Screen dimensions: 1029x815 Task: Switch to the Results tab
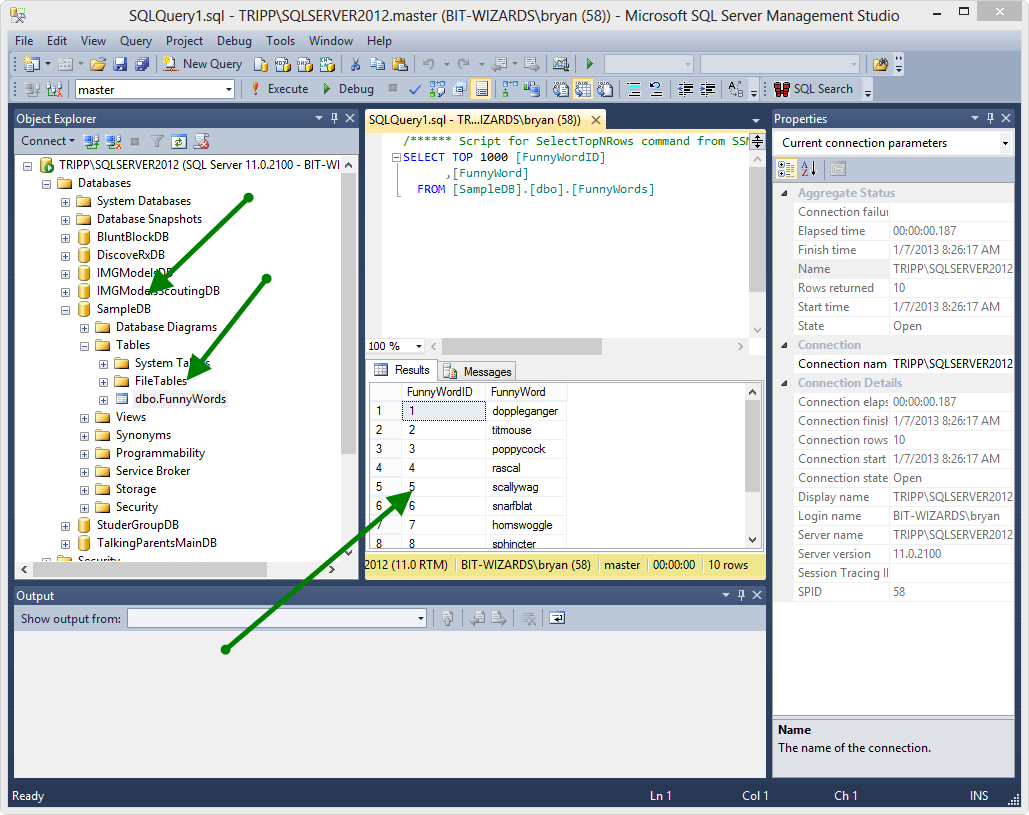[402, 370]
